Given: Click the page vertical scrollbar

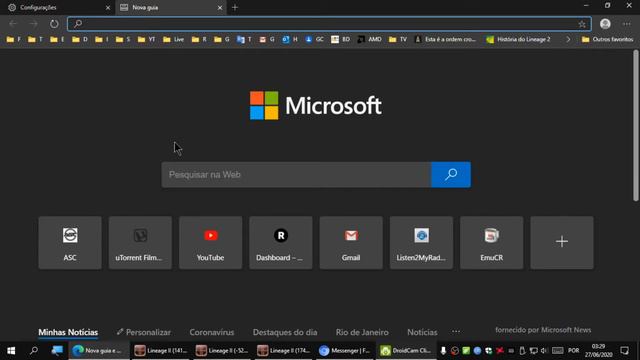Looking at the screenshot, I should pos(636,126).
